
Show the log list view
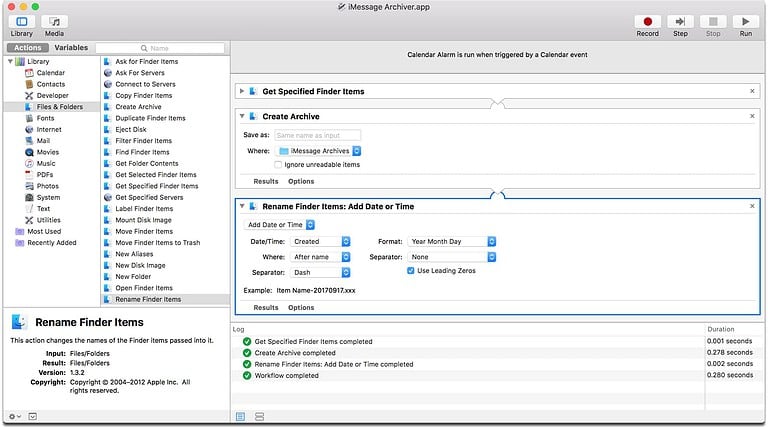(240, 416)
